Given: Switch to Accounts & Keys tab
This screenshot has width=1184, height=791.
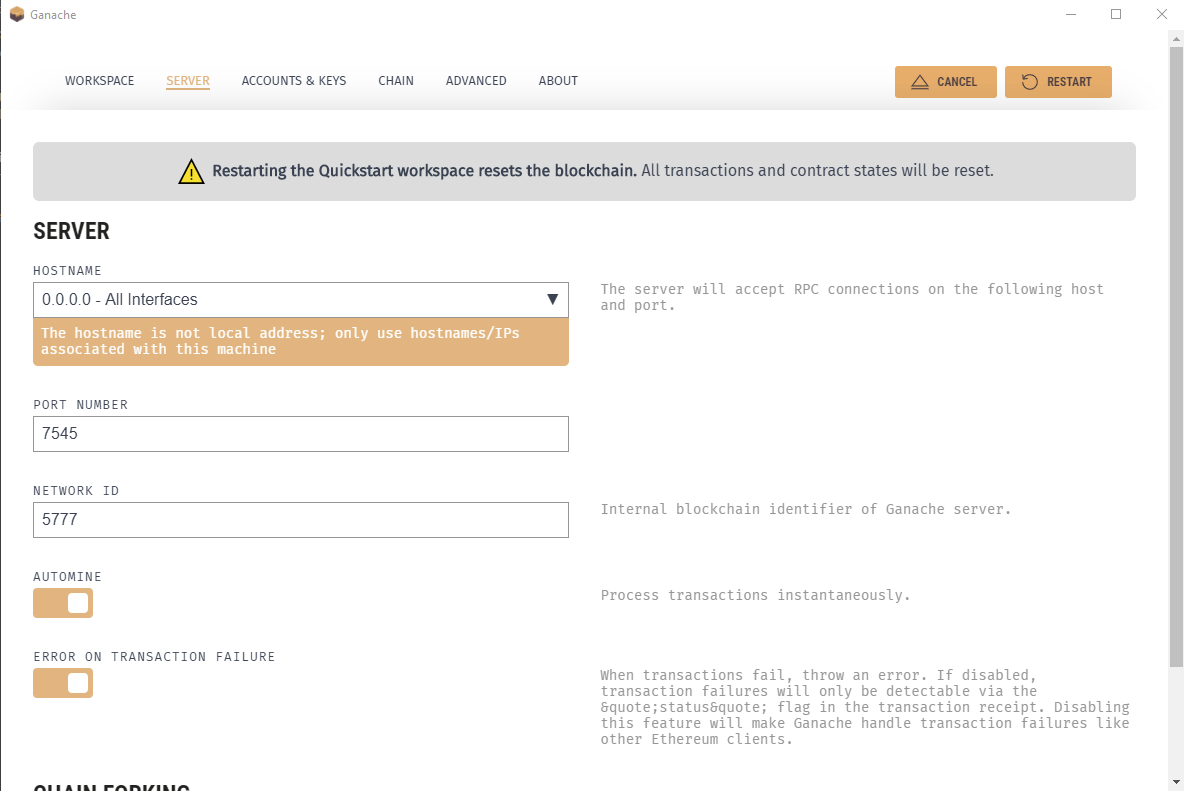Looking at the screenshot, I should click(294, 81).
